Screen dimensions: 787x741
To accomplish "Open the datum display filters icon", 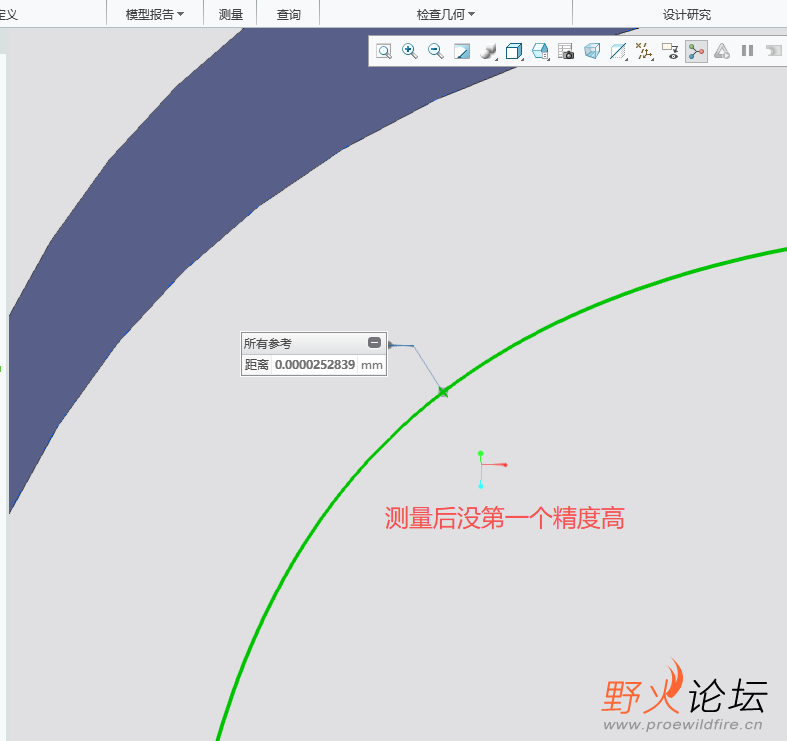I will [x=644, y=51].
